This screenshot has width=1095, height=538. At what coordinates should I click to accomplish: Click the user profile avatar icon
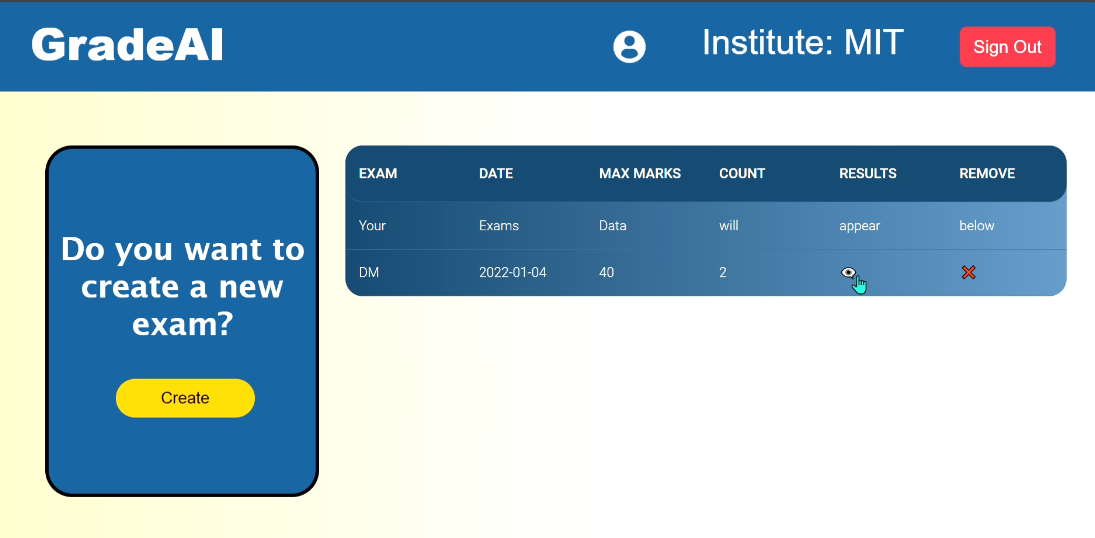tap(629, 46)
